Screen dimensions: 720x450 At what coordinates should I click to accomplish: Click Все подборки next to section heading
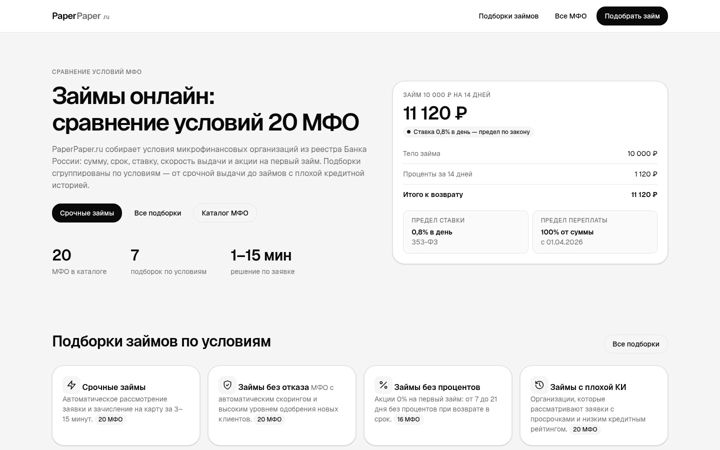point(636,344)
